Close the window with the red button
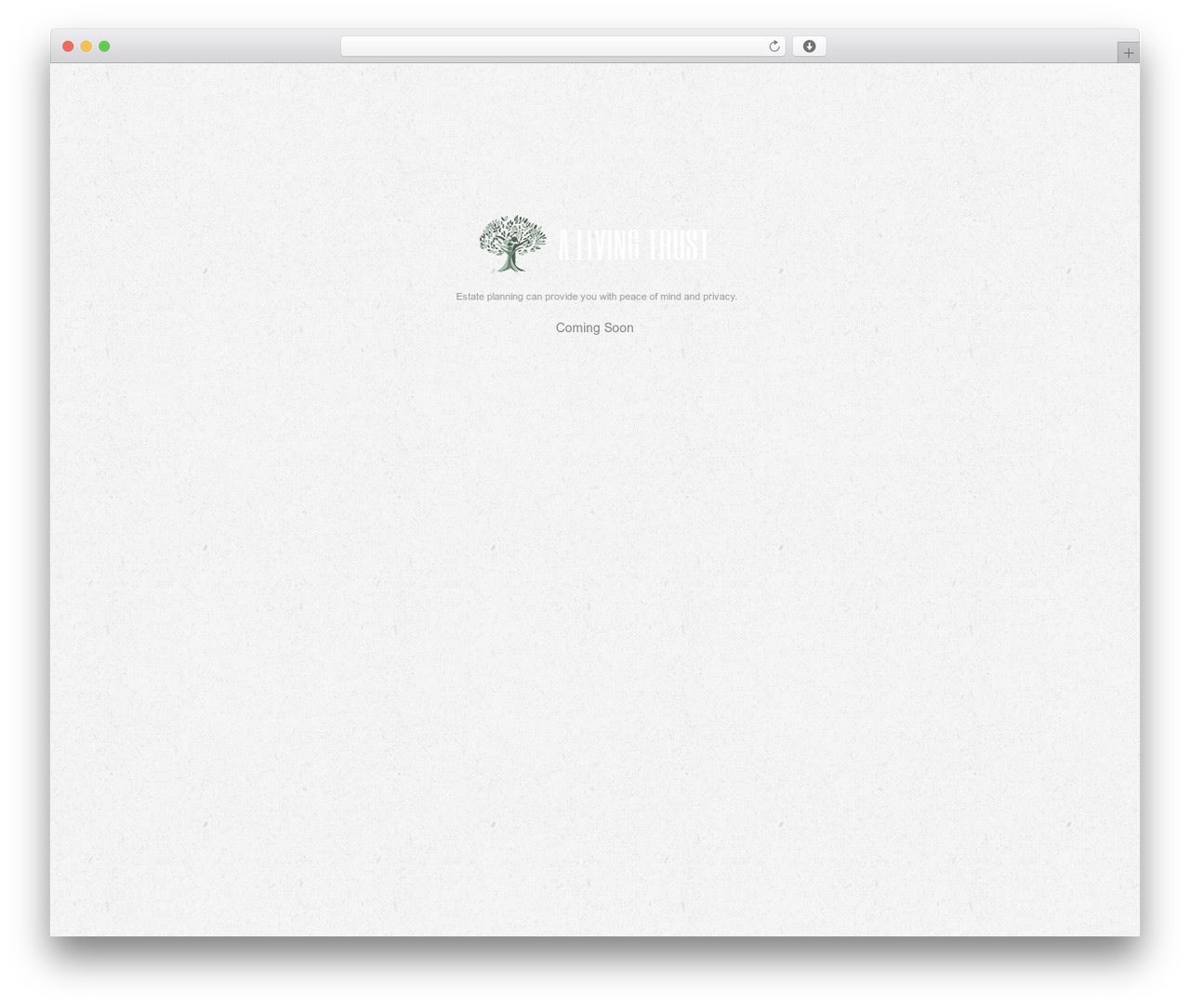This screenshot has height=1008, width=1190. pyautogui.click(x=68, y=46)
